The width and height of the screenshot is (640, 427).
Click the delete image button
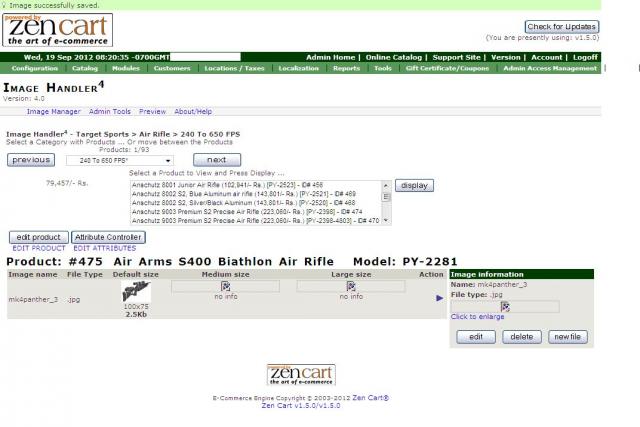[522, 337]
